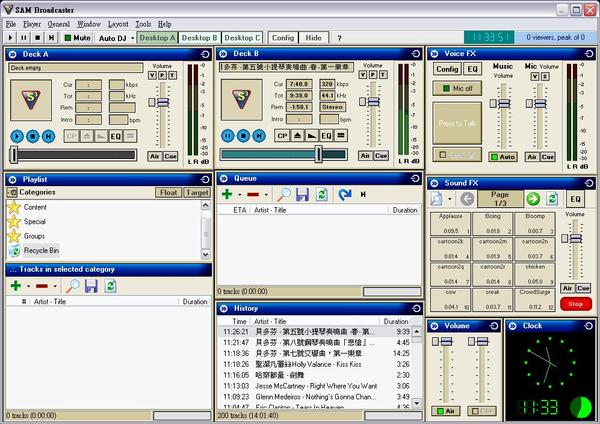Click the toolbar next track icon
This screenshot has width=600, height=424.
point(51,38)
